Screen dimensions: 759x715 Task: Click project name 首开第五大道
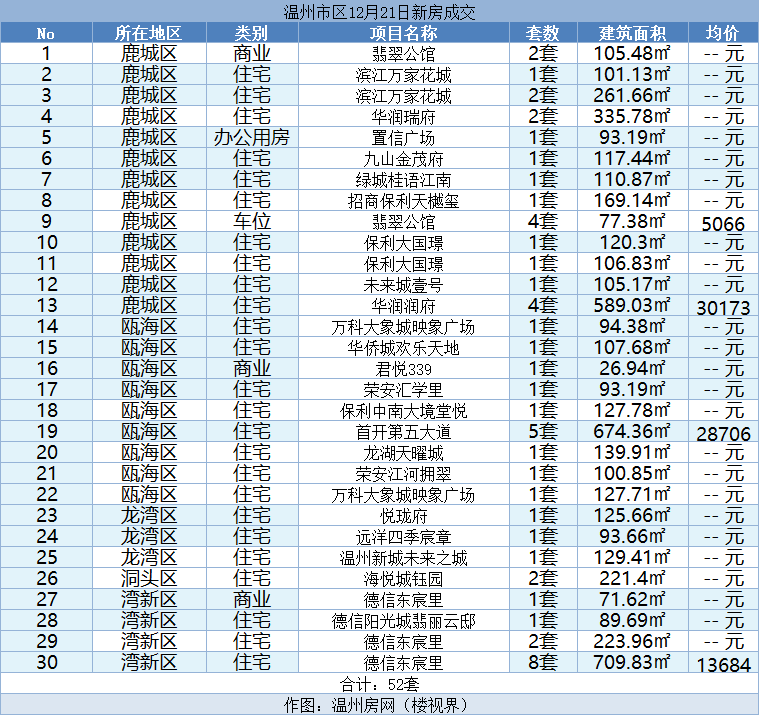pos(403,432)
